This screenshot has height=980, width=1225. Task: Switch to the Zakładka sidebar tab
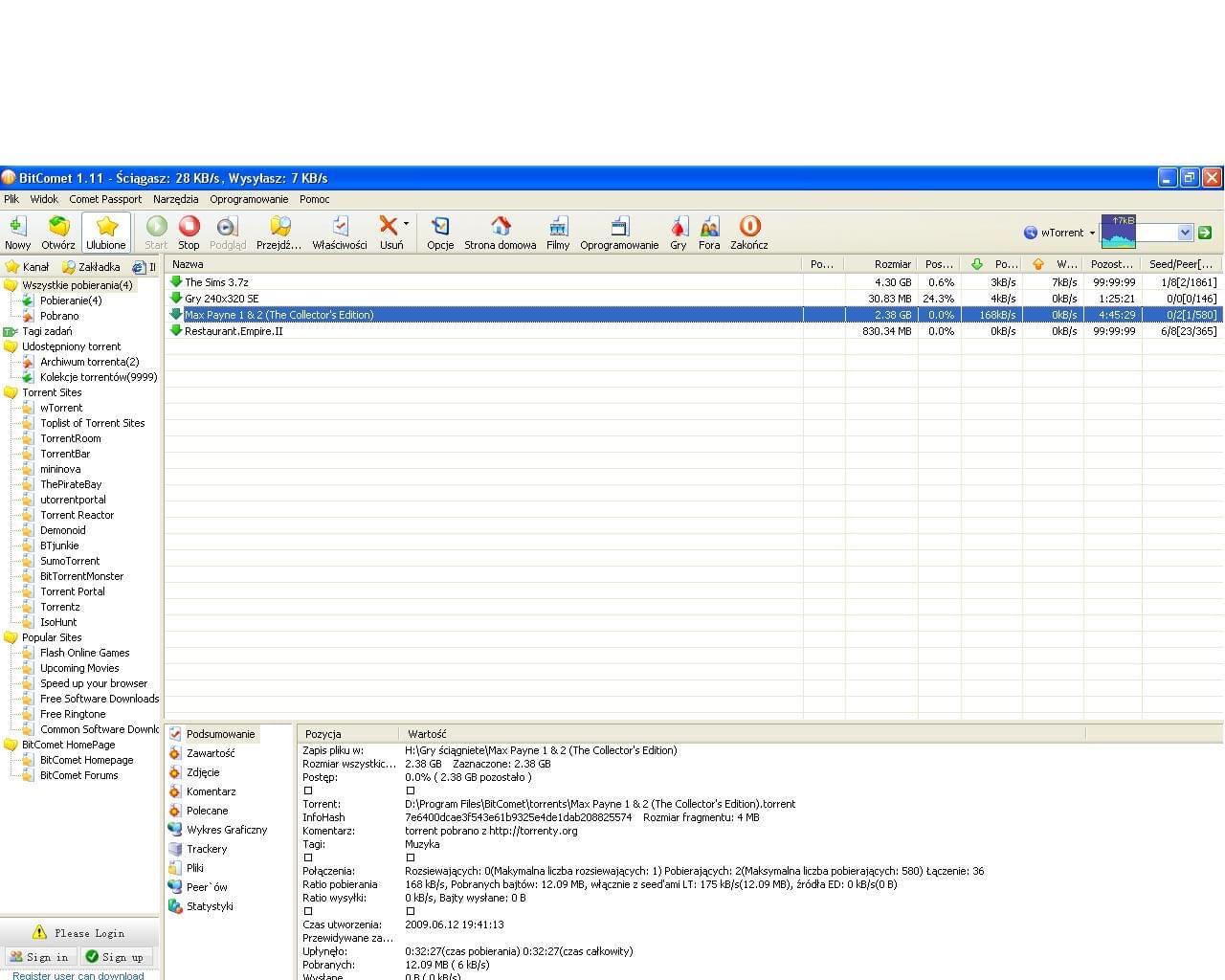pyautogui.click(x=92, y=267)
